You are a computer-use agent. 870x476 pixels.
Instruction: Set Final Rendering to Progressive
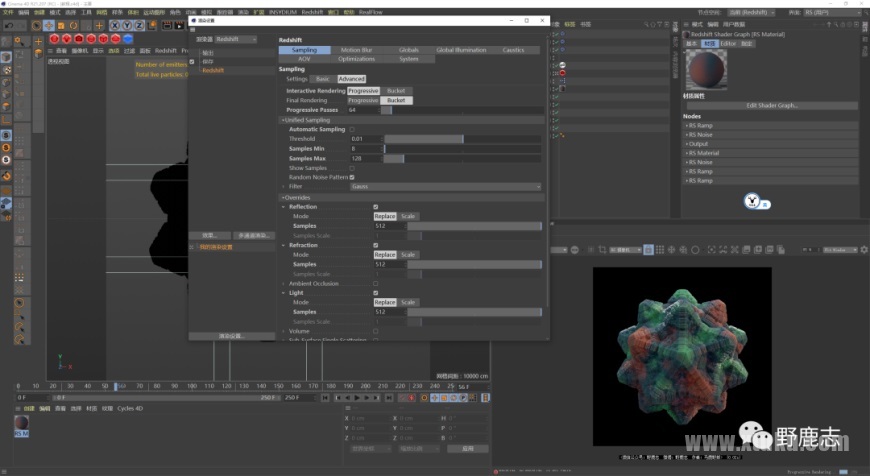pos(363,100)
